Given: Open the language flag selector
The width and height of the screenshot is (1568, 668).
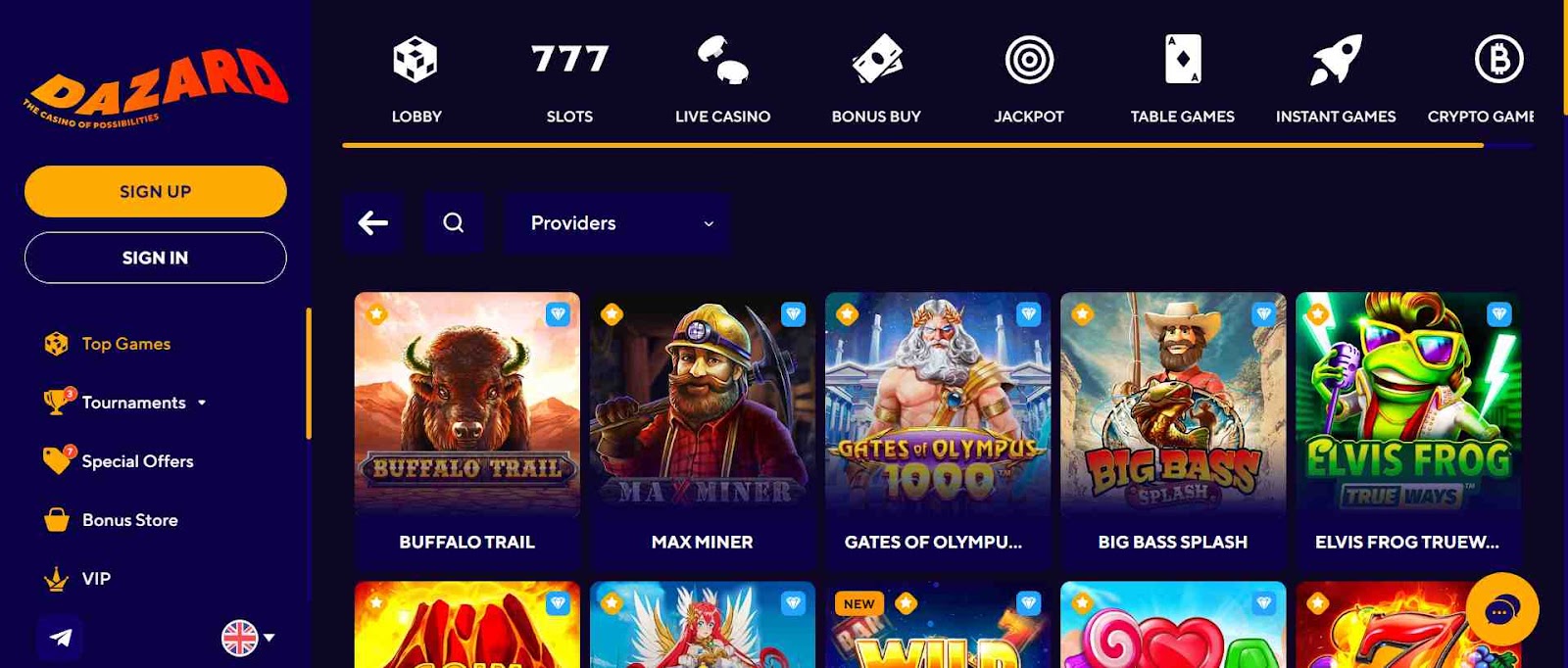Looking at the screenshot, I should pos(248,638).
